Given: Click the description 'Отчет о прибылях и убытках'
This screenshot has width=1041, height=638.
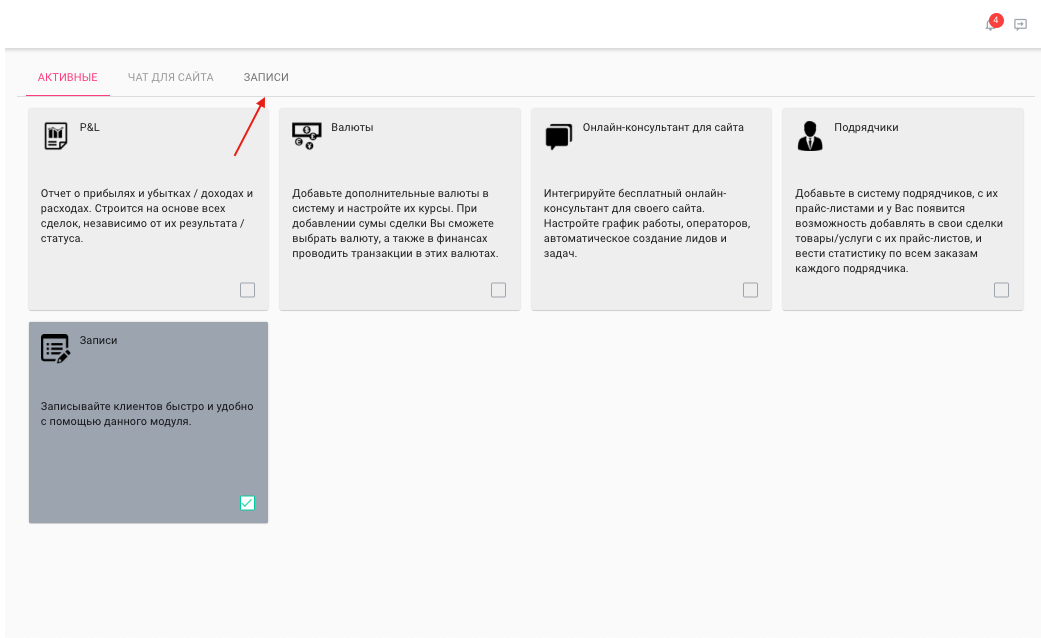Looking at the screenshot, I should coord(147,216).
